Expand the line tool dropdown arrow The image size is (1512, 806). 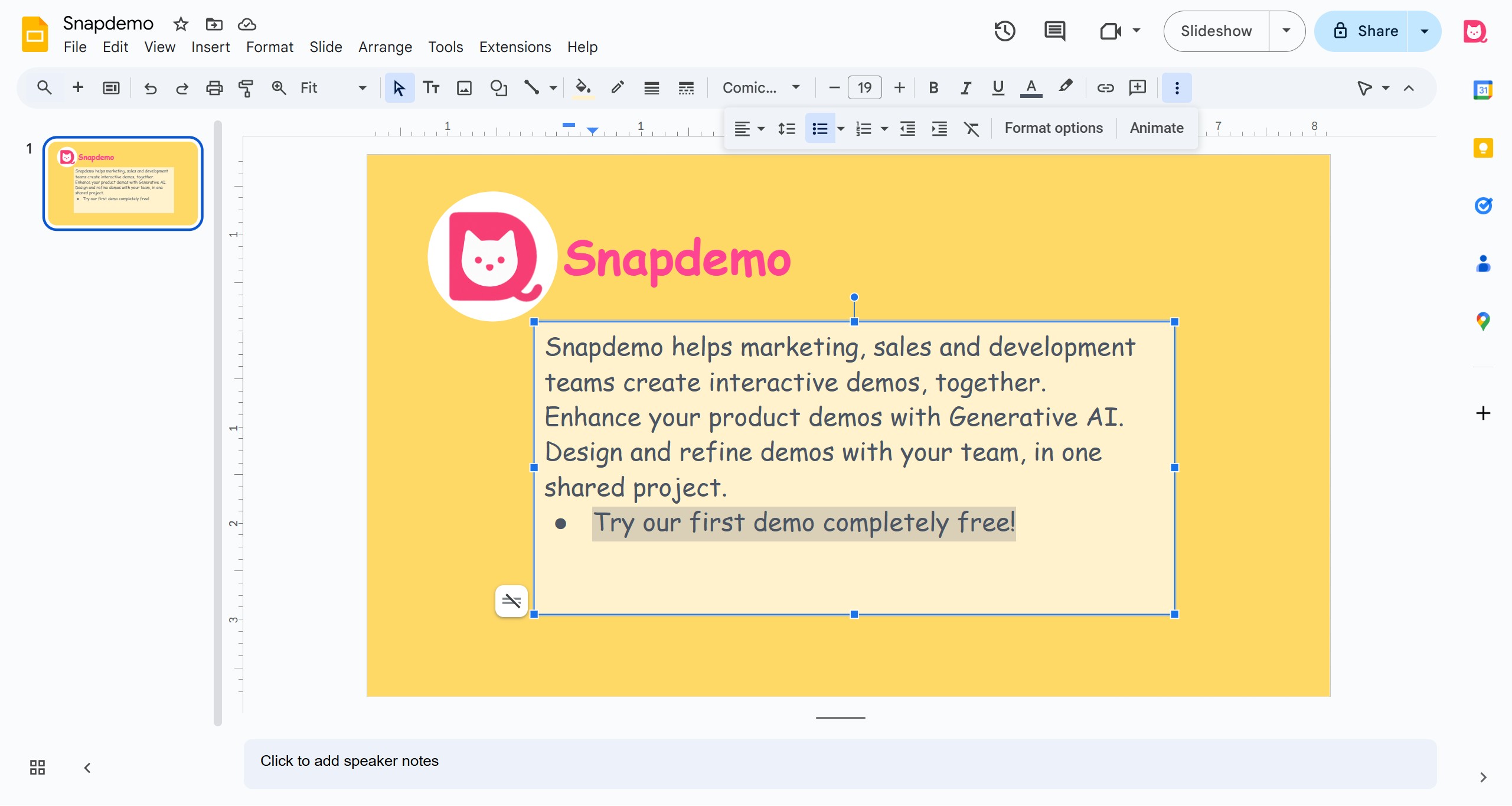point(553,88)
